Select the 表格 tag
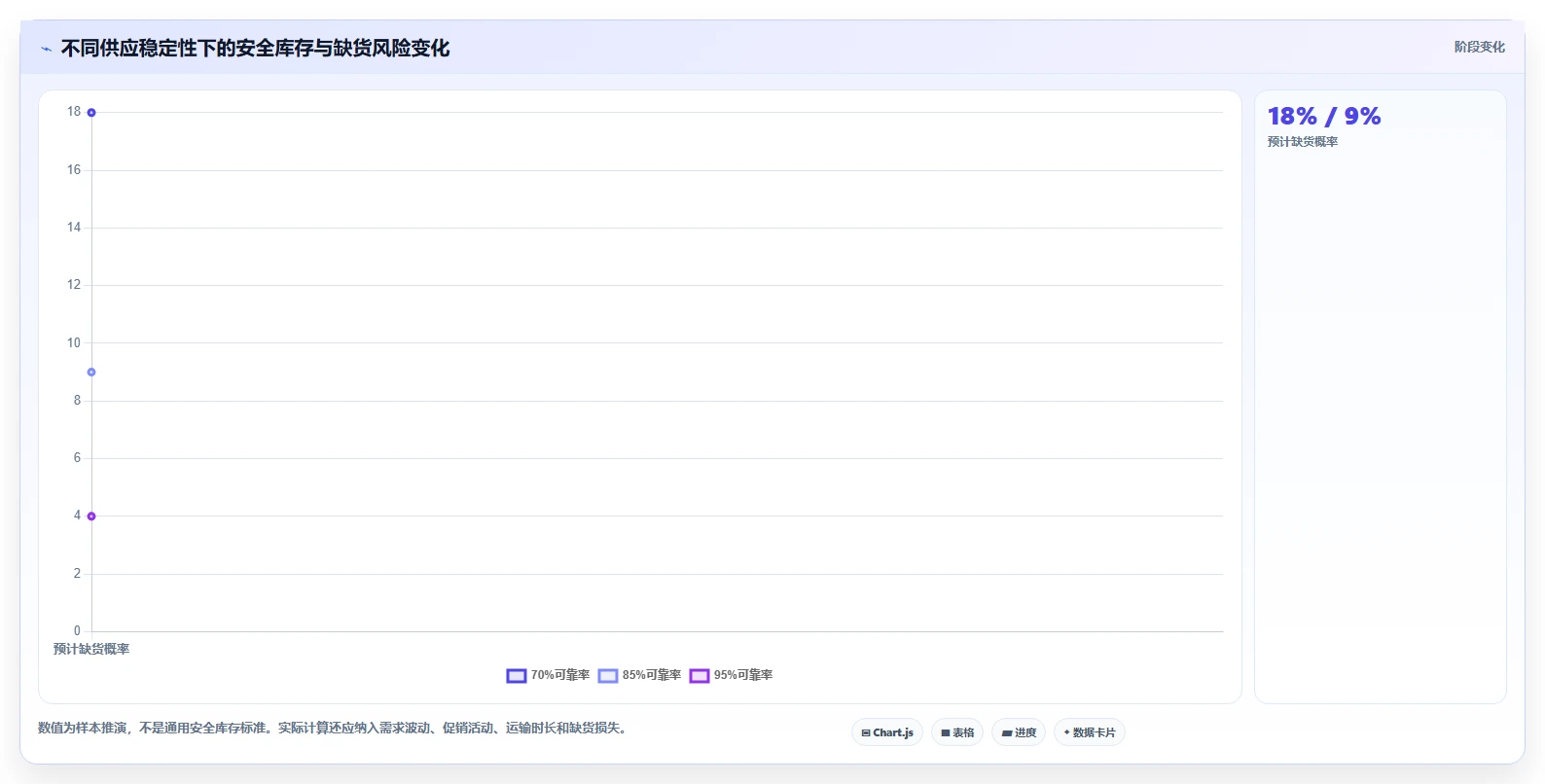The width and height of the screenshot is (1545, 784). point(957,732)
